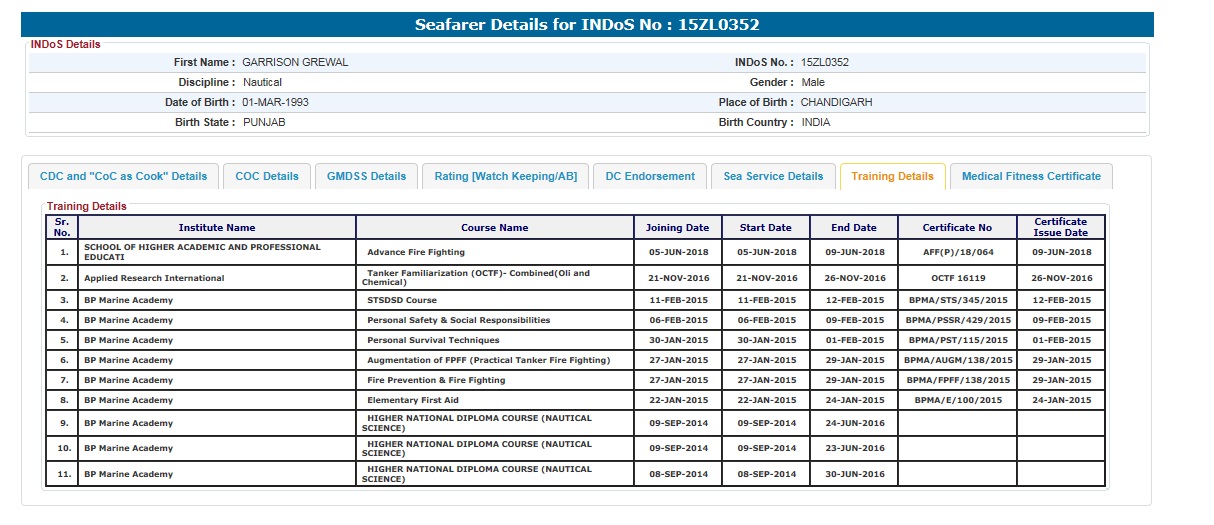Go to the DC Endorsement tab

tap(650, 176)
